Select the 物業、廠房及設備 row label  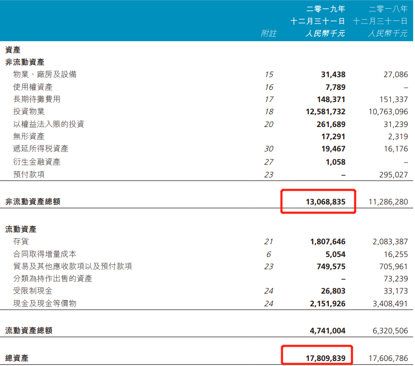click(45, 74)
